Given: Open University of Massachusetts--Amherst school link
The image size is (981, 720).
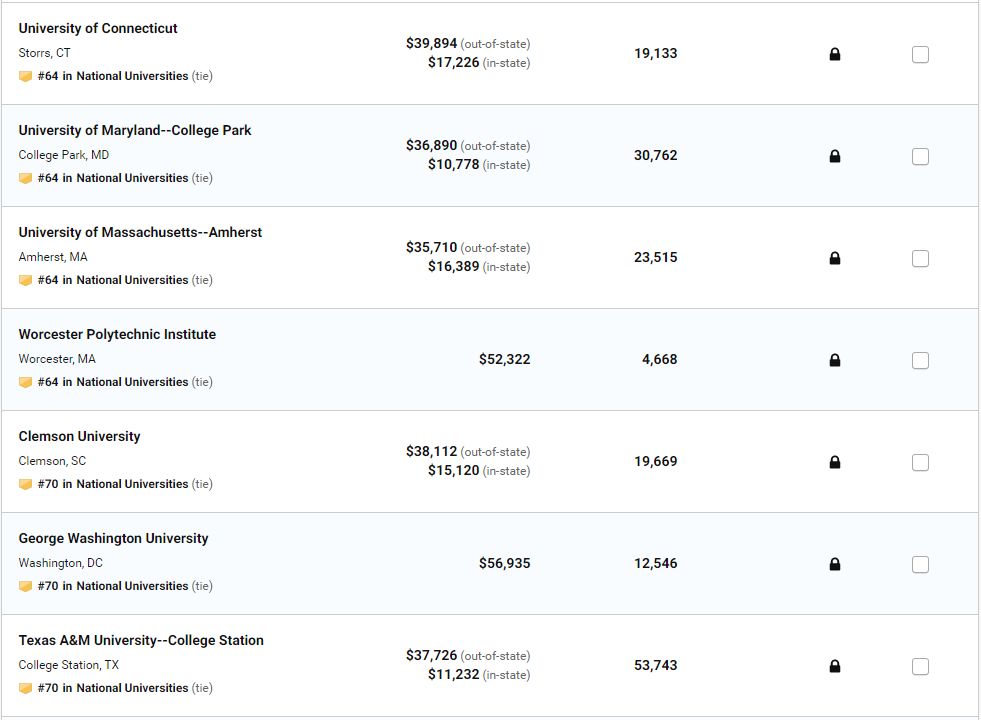Looking at the screenshot, I should pyautogui.click(x=140, y=232).
